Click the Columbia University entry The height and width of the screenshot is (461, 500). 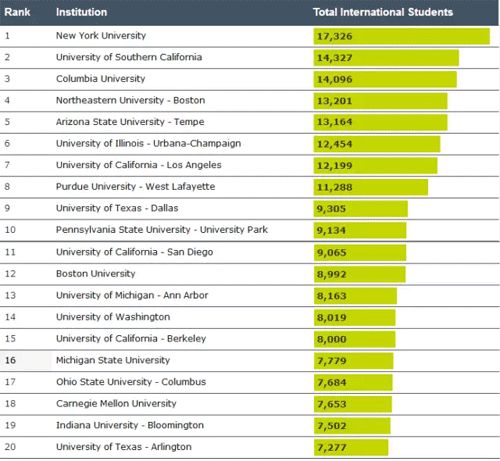point(101,79)
